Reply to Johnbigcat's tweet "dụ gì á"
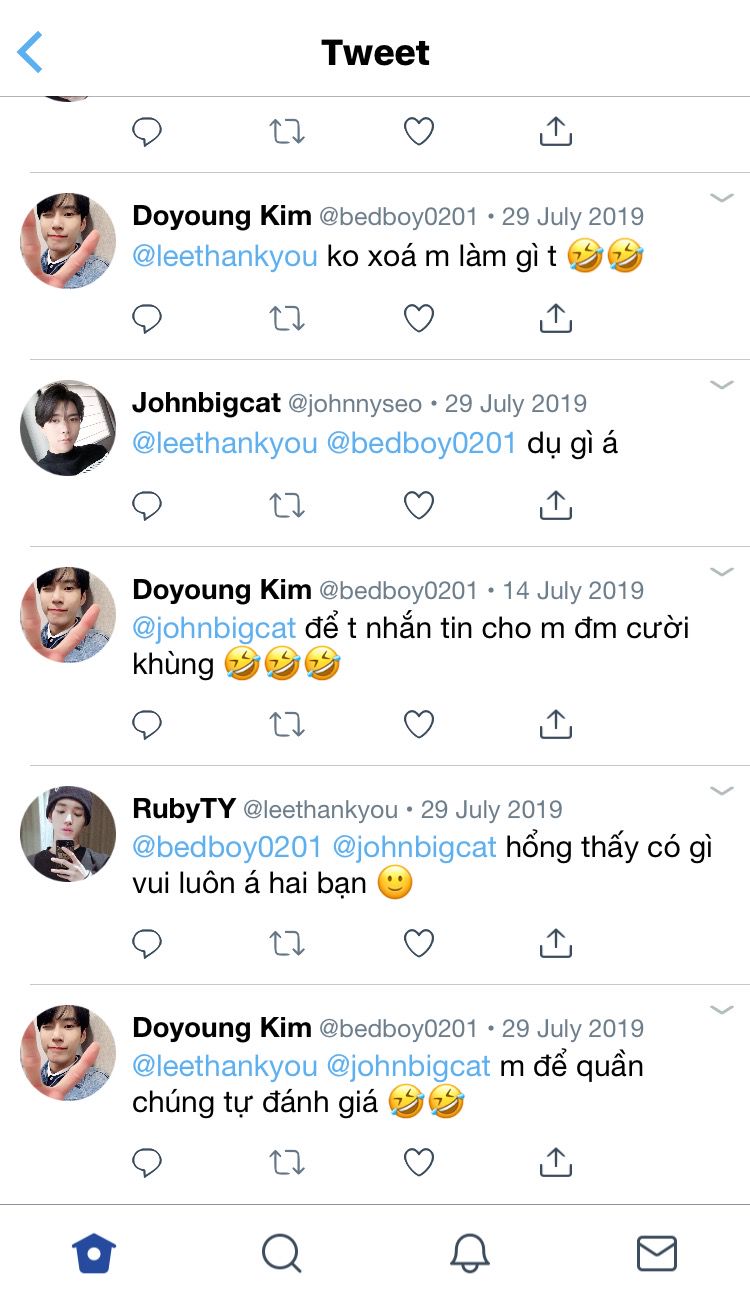This screenshot has height=1302, width=750. tap(147, 506)
